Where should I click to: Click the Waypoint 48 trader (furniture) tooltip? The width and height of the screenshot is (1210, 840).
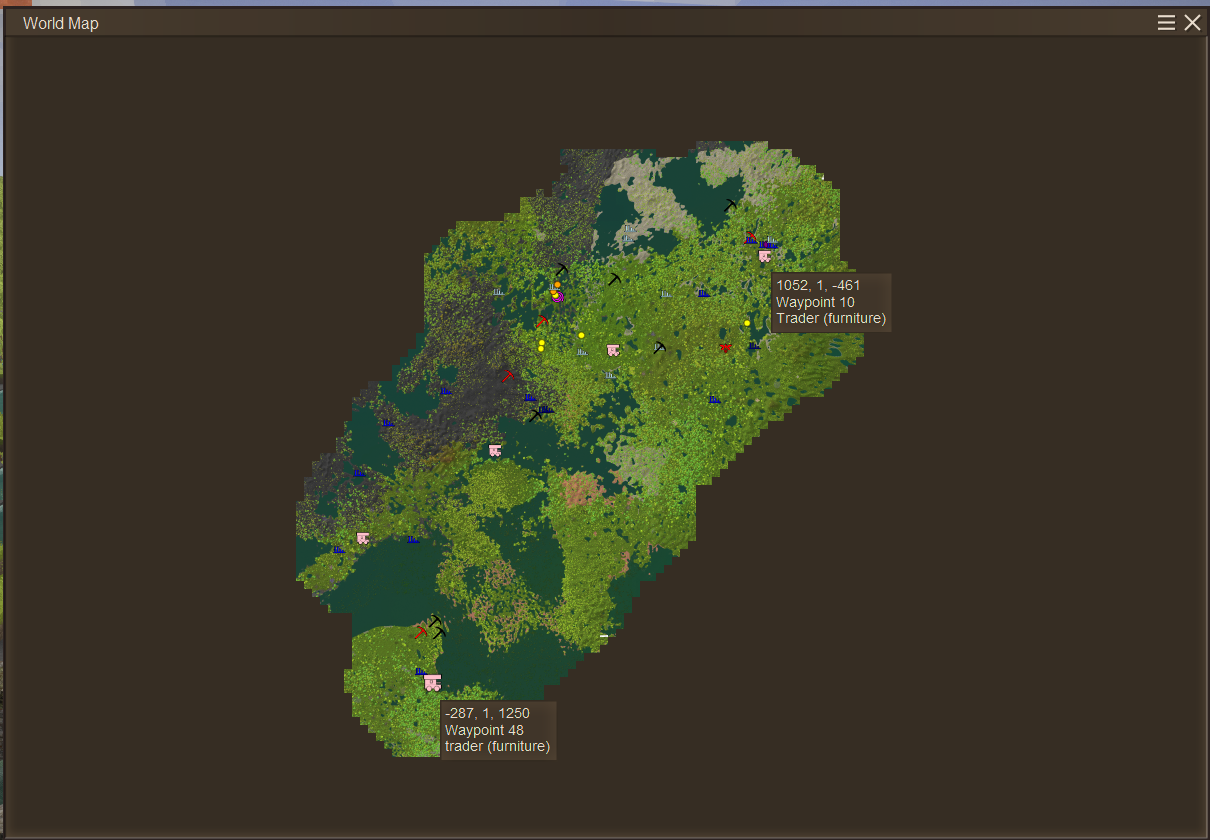pyautogui.click(x=498, y=730)
